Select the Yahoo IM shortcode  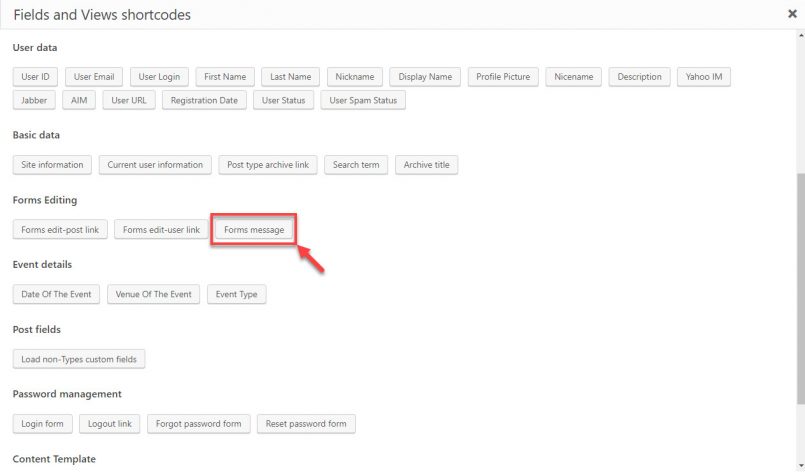coord(704,77)
